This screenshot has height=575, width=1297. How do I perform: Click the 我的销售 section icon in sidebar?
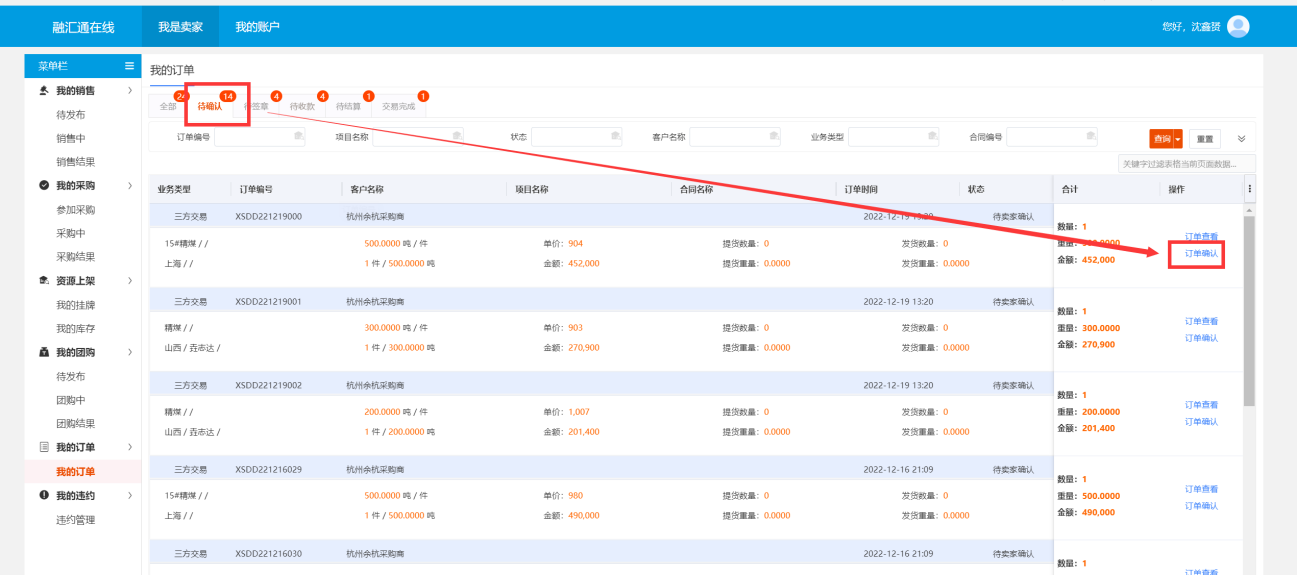point(43,91)
